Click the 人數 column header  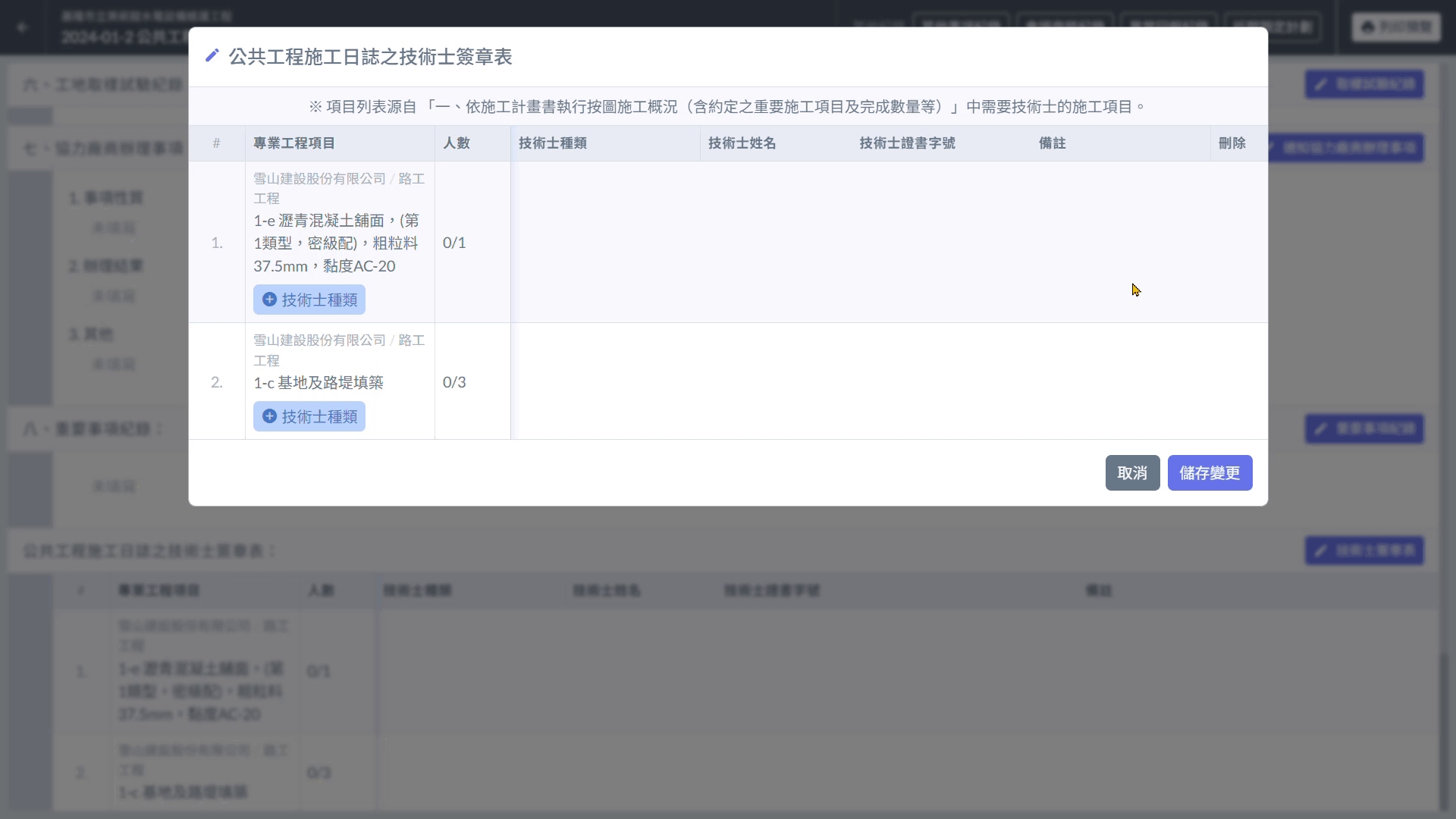457,143
